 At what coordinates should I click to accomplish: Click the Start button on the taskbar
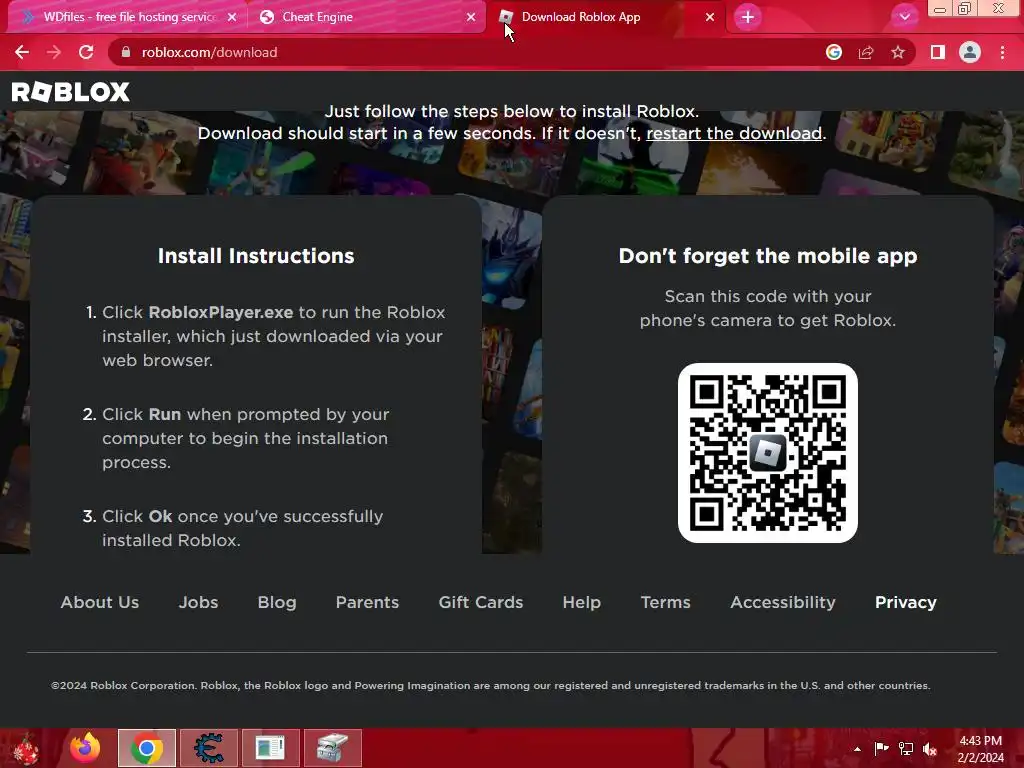click(x=26, y=748)
